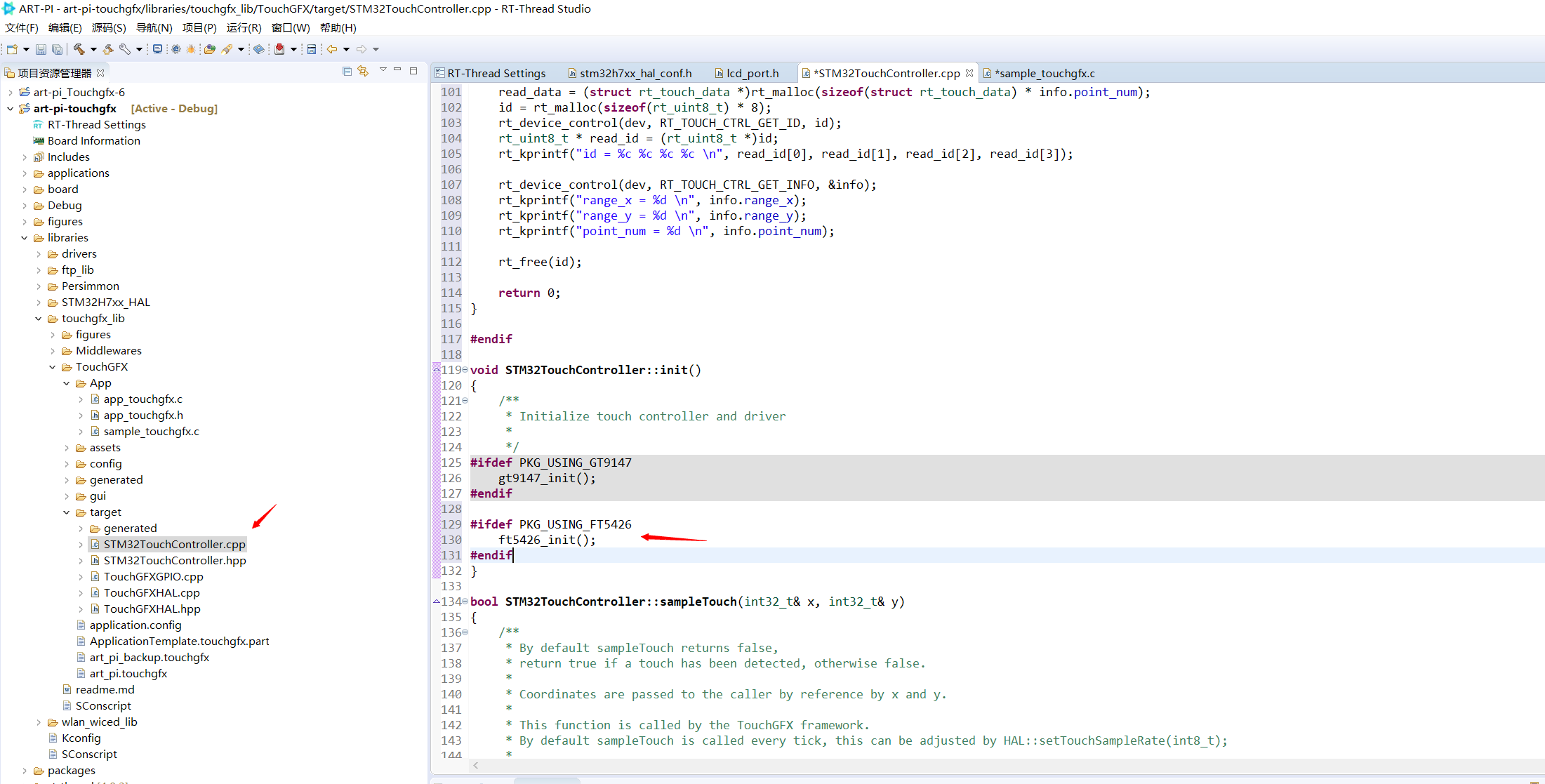The height and width of the screenshot is (784, 1545).
Task: Switch to the *sample_touchgfx.c editor tab
Action: (1040, 73)
